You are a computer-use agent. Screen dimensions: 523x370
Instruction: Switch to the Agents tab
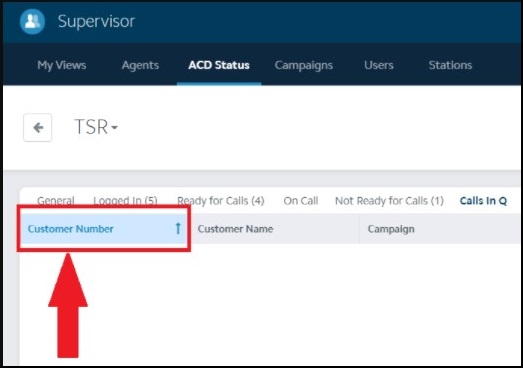pyautogui.click(x=140, y=65)
